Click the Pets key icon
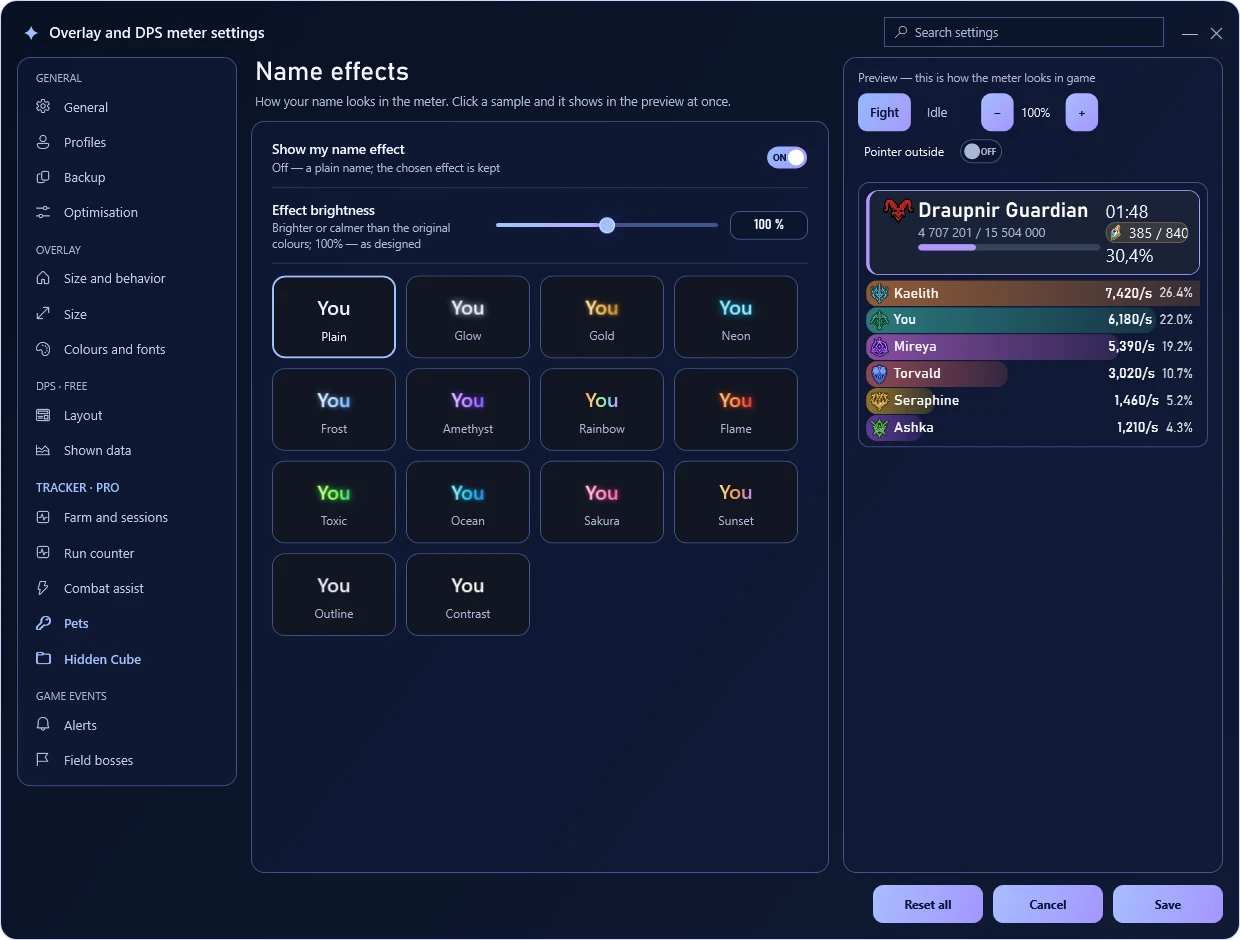 (x=43, y=623)
